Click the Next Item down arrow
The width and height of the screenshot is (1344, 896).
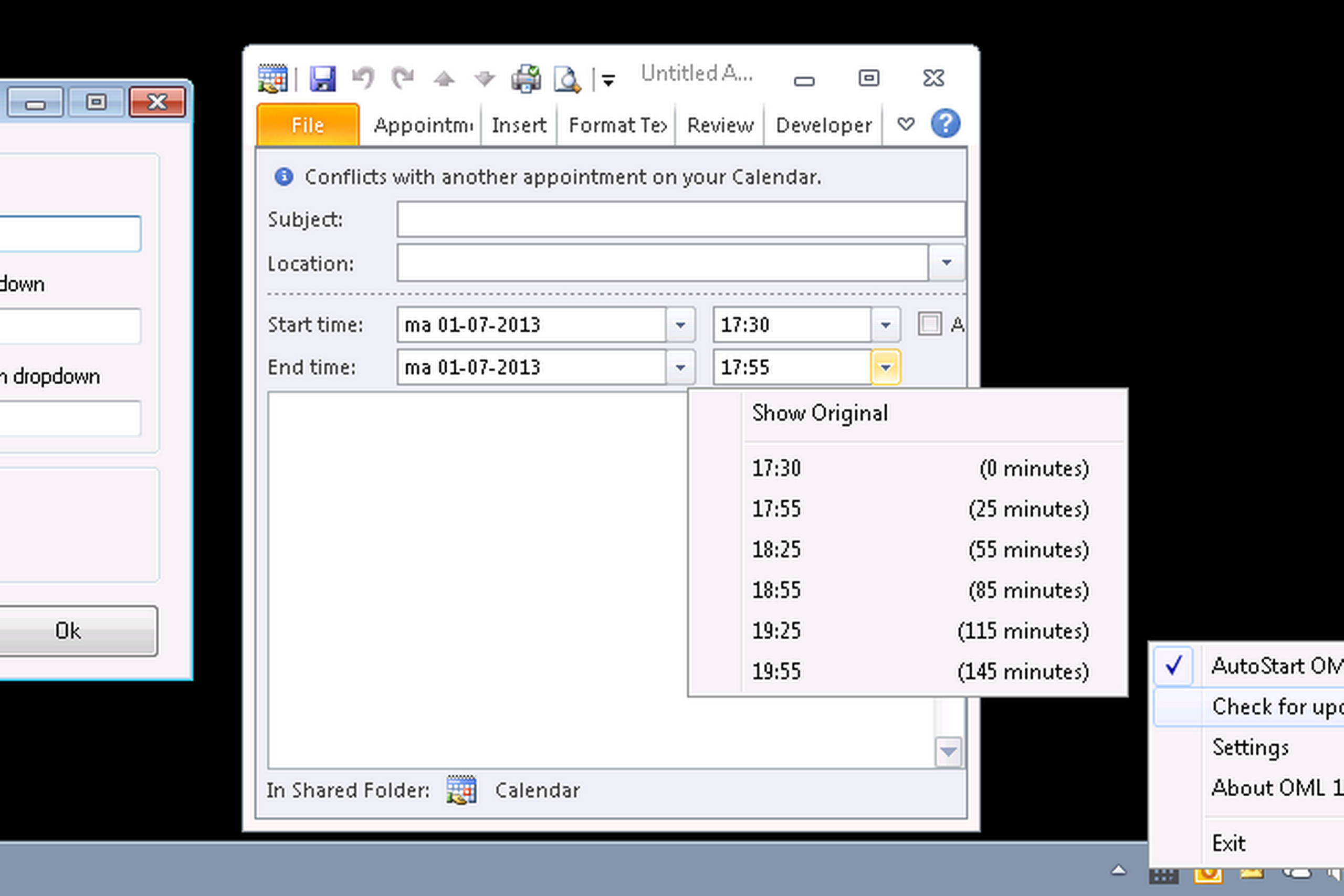[x=485, y=79]
